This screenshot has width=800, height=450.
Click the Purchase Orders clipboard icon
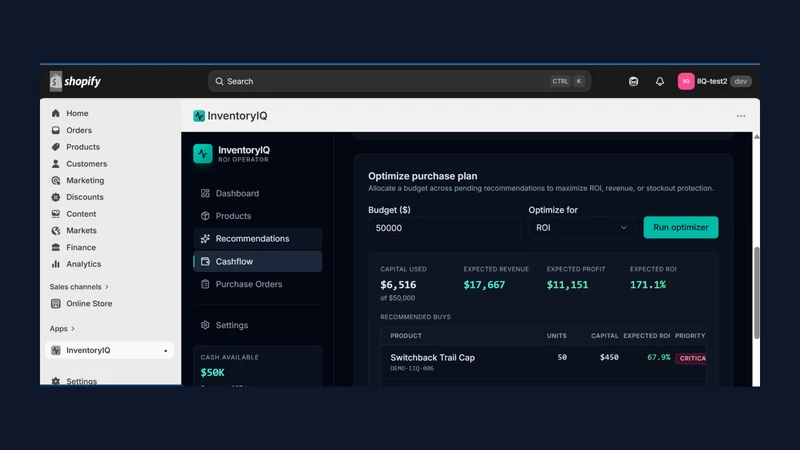point(205,284)
